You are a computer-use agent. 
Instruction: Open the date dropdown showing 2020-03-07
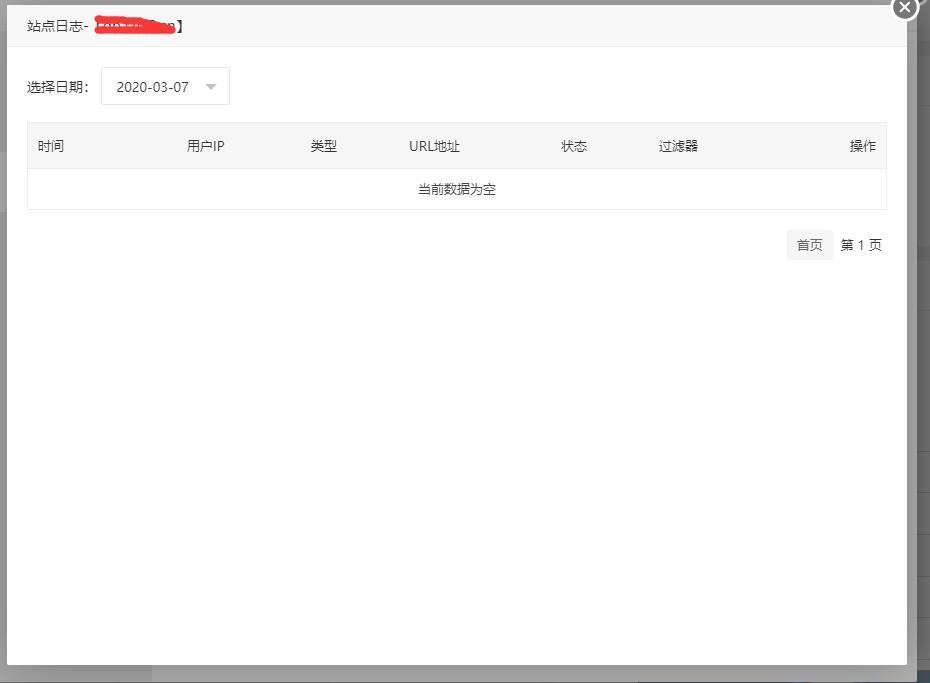point(165,87)
